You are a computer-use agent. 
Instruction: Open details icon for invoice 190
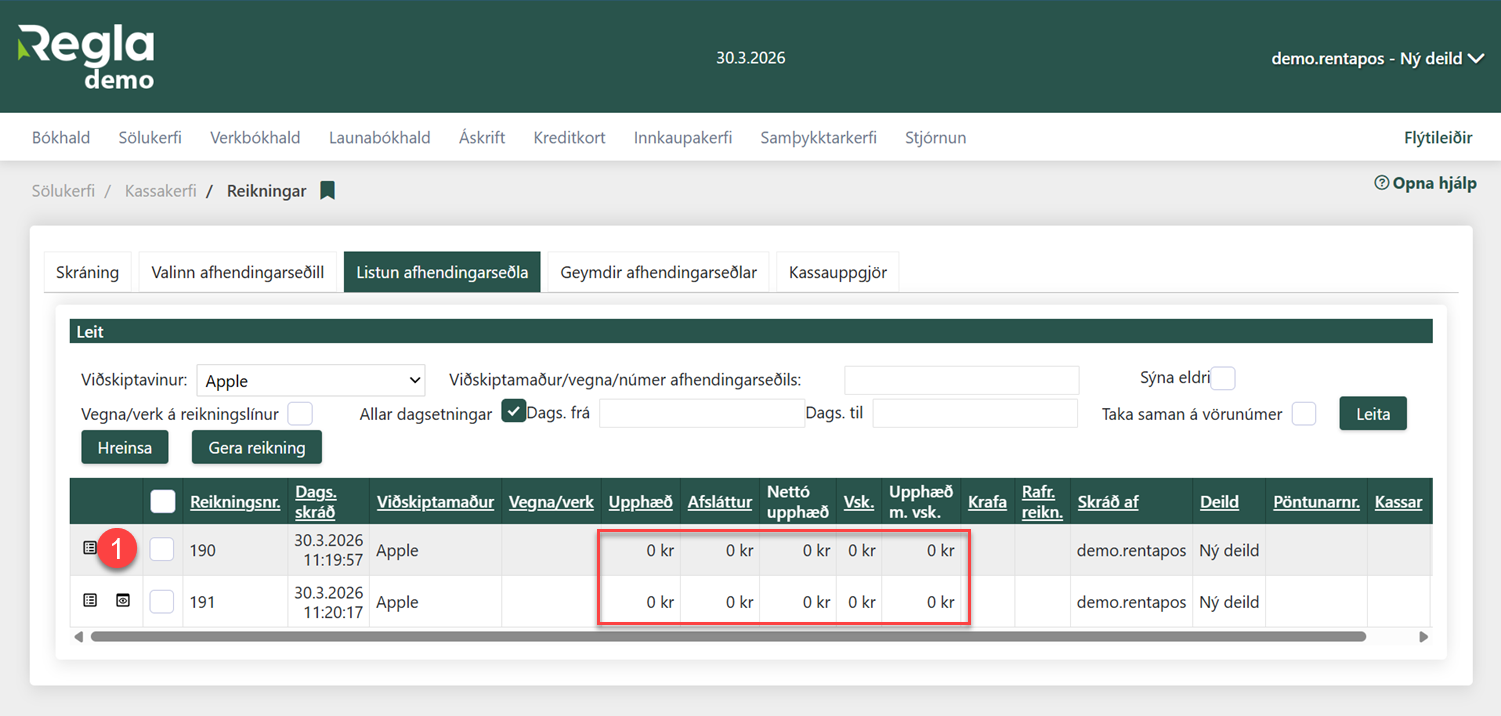pos(90,548)
